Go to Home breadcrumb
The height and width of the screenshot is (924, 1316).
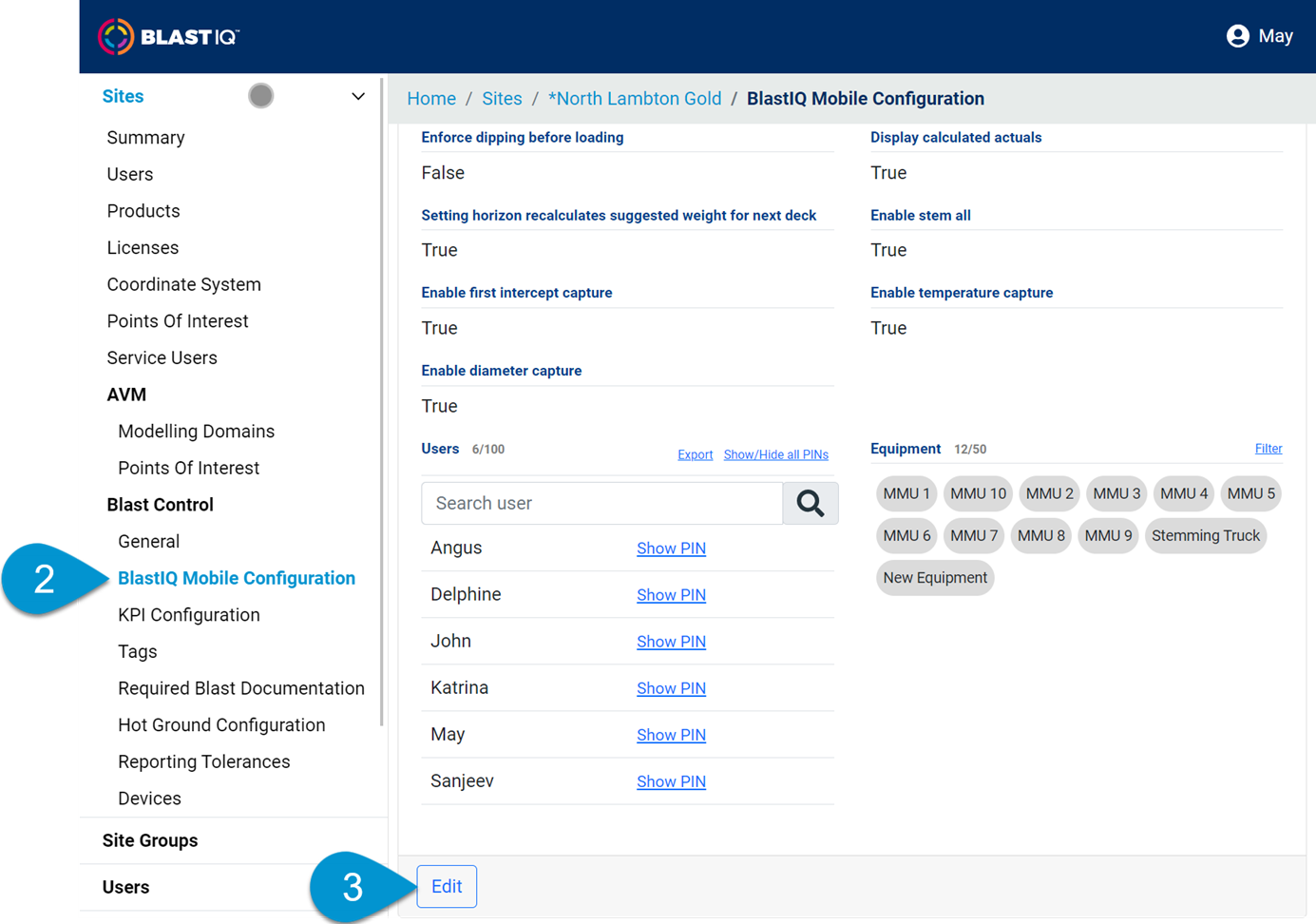click(x=431, y=99)
